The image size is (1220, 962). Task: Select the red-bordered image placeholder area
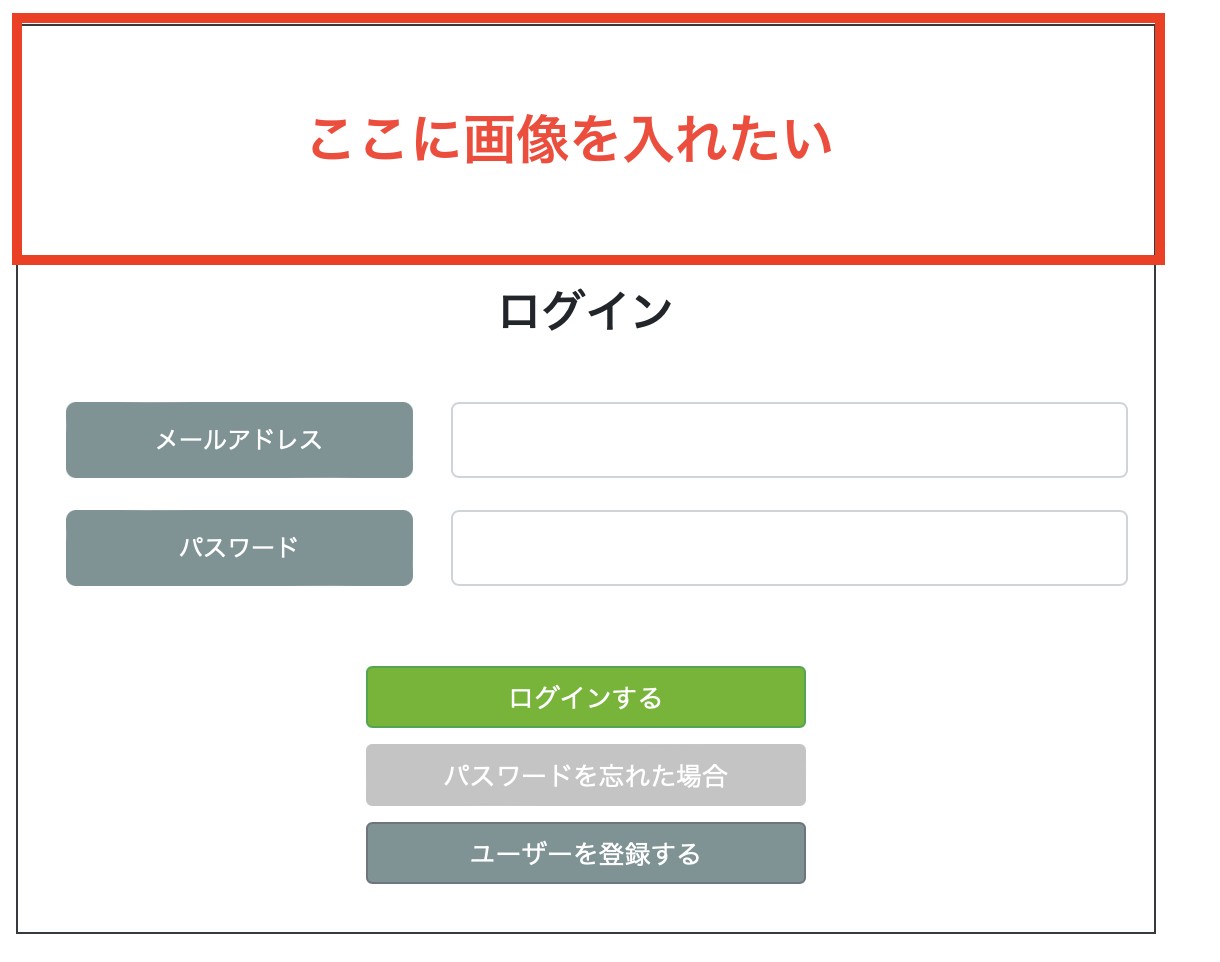pyautogui.click(x=588, y=139)
